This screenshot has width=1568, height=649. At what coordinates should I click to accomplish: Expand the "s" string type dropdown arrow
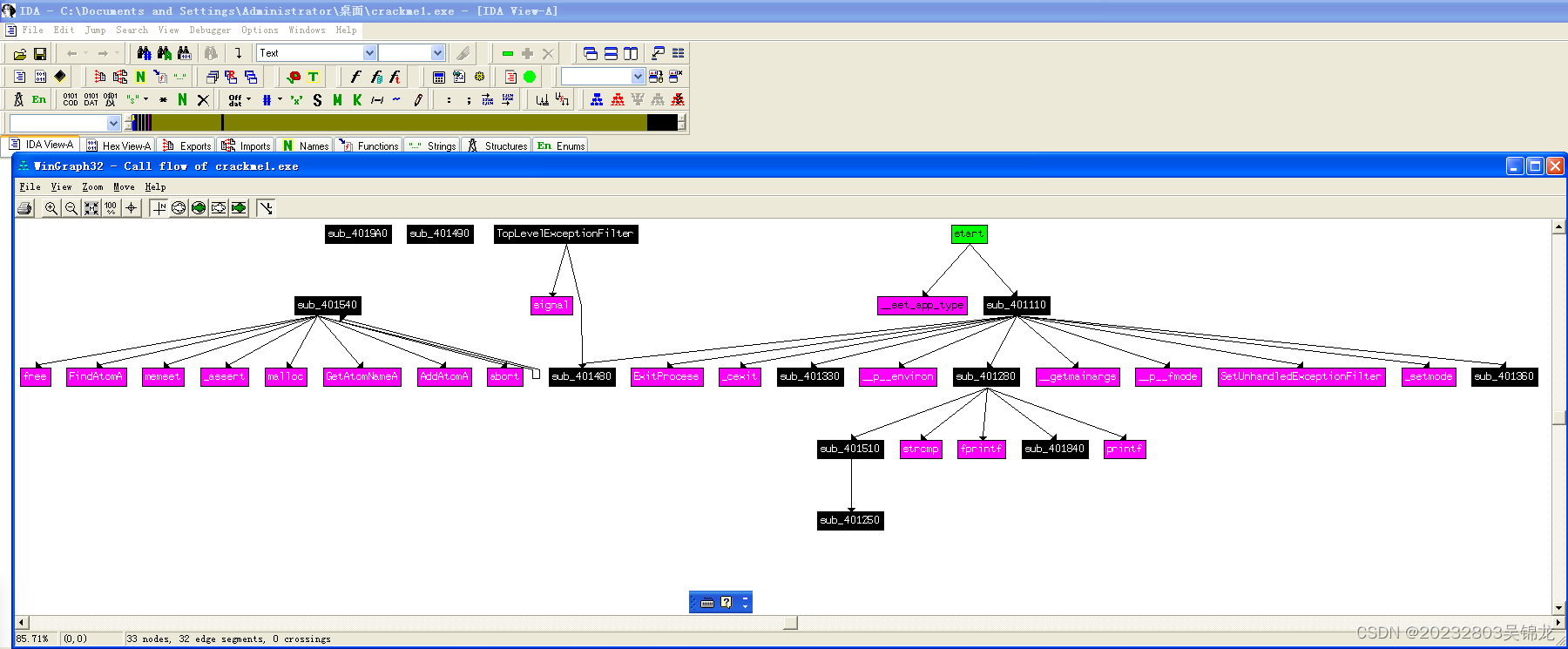145,99
